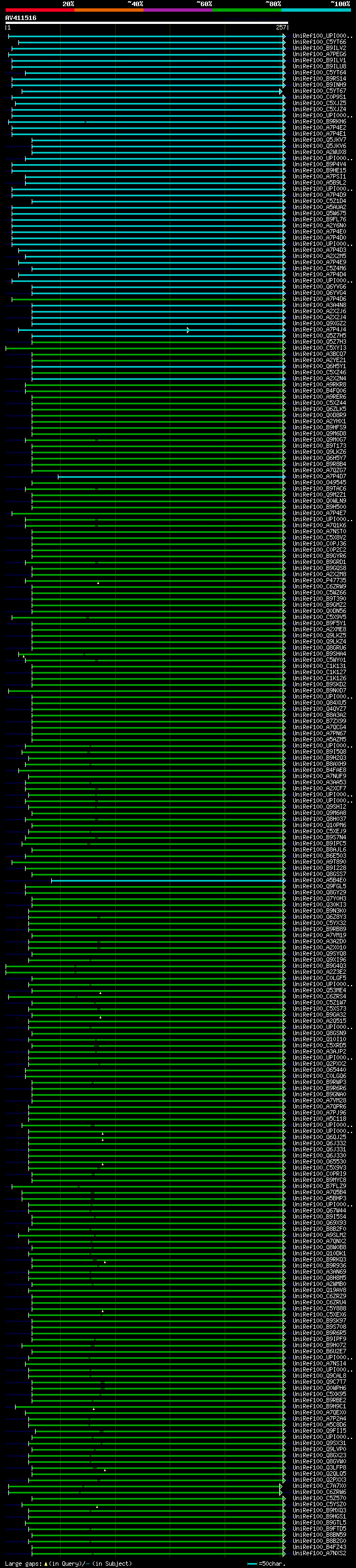Open hit UniRef100_B9ILV2
Viewport: 356px width, 1568px height.
pos(319,48)
